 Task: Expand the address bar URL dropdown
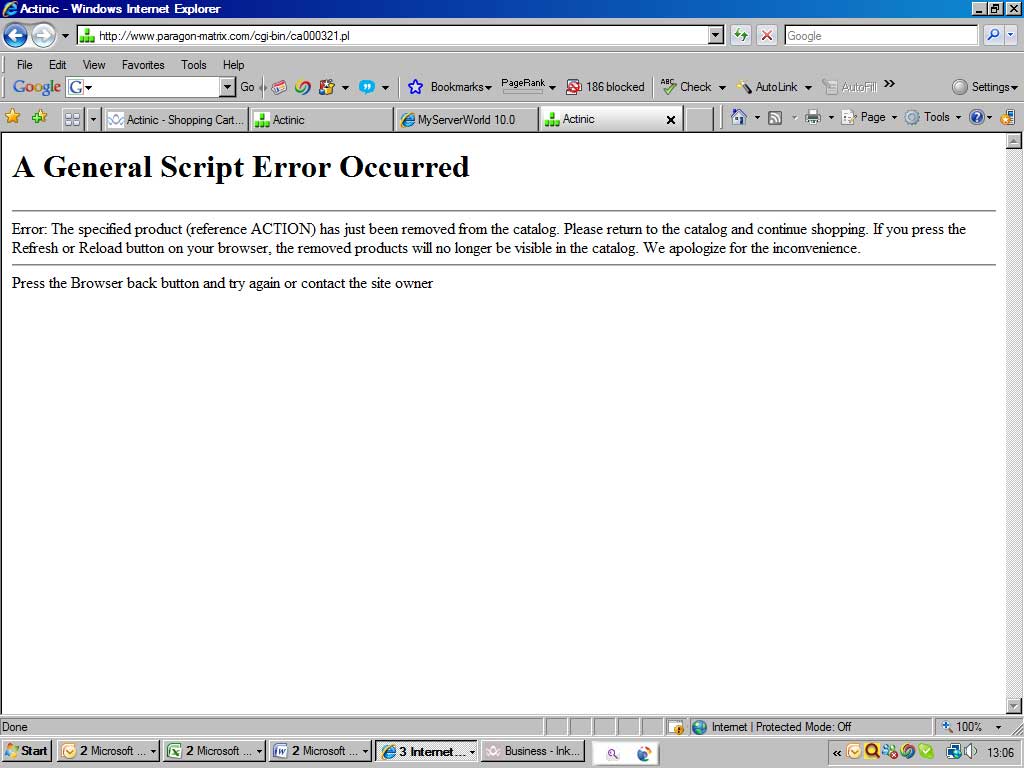(715, 36)
